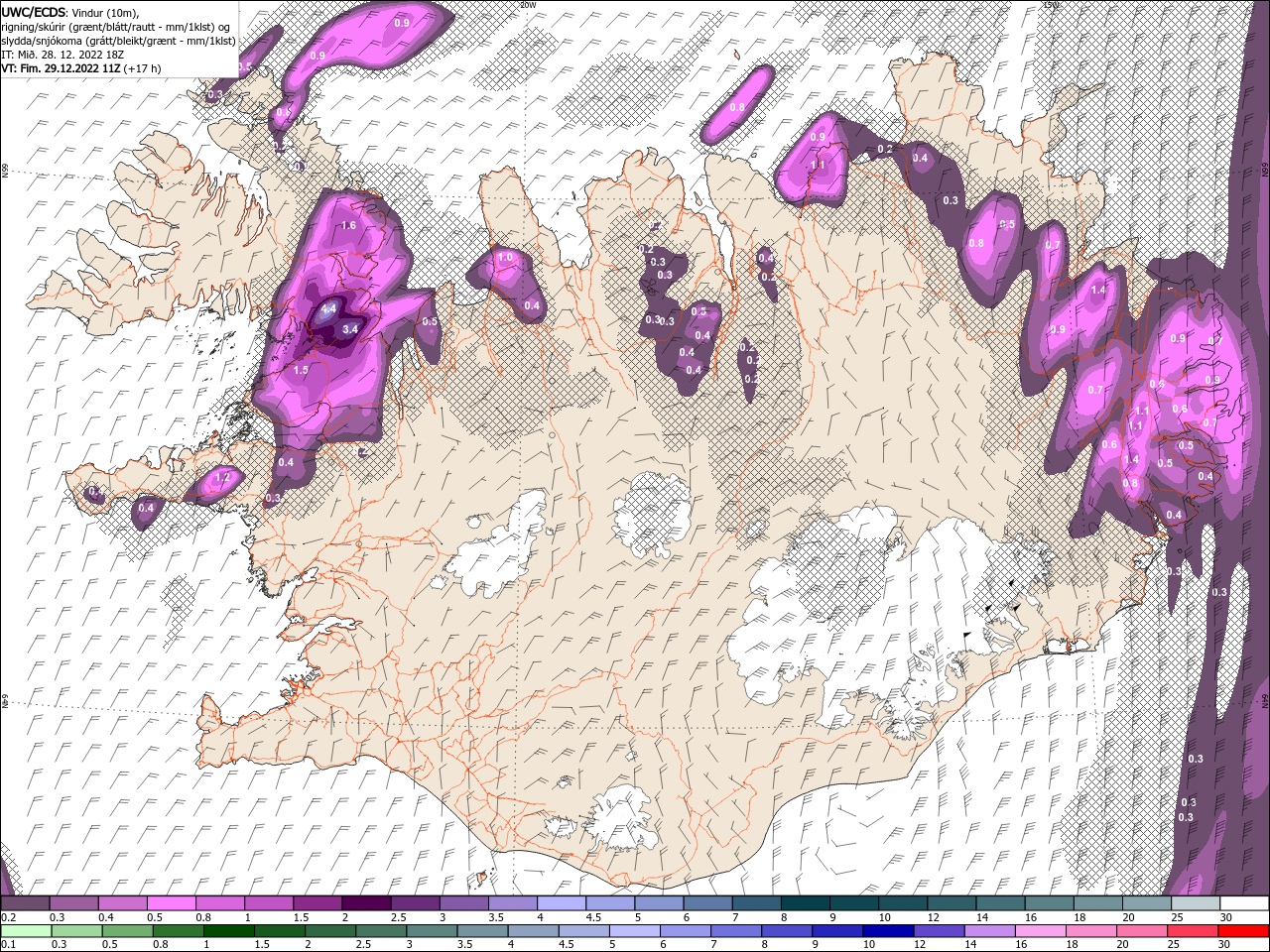The width and height of the screenshot is (1270, 952).
Task: Click the 'Vindur (10m)' header text
Action: point(107,12)
